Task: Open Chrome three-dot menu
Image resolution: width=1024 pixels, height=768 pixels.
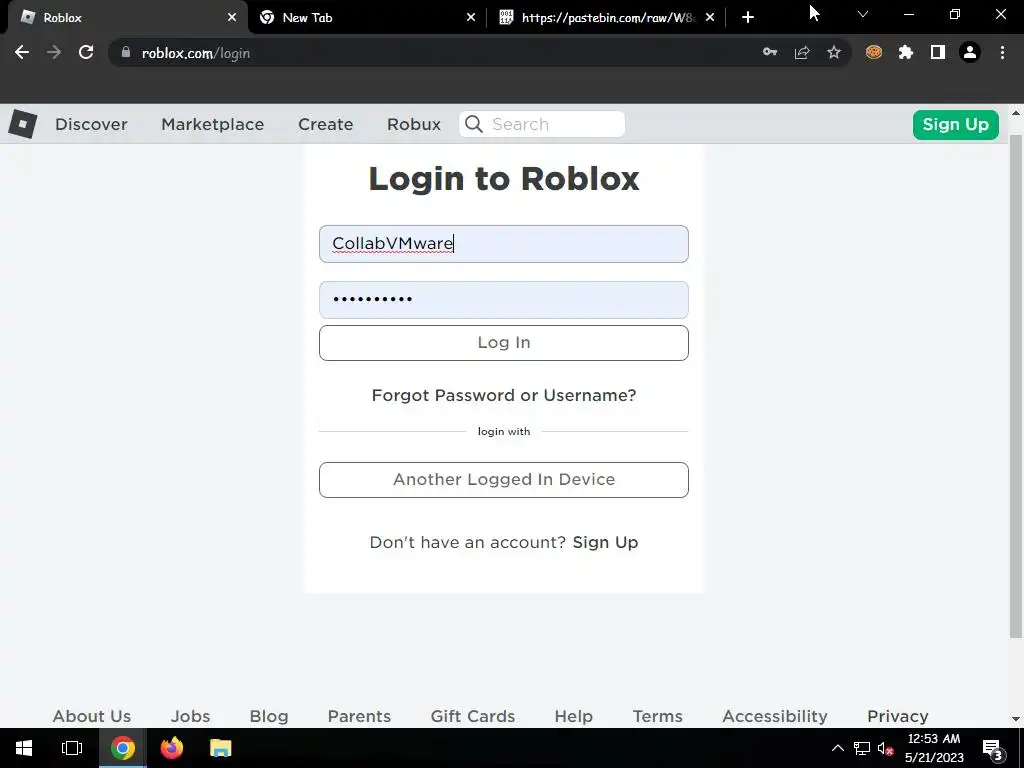Action: point(1002,52)
